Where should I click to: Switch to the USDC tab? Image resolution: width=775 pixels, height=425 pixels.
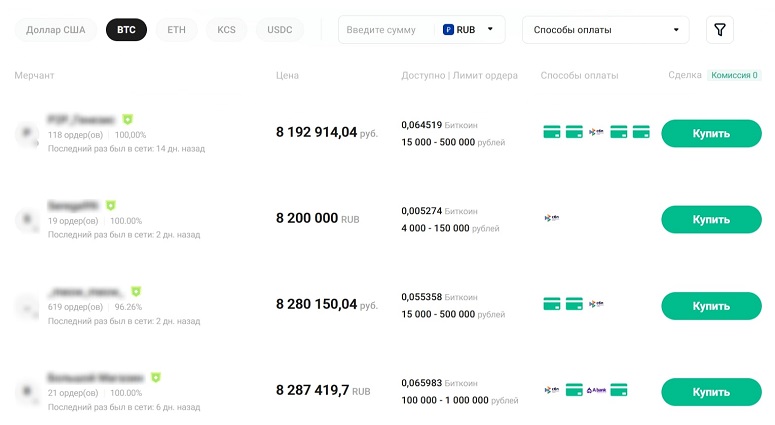tap(280, 30)
